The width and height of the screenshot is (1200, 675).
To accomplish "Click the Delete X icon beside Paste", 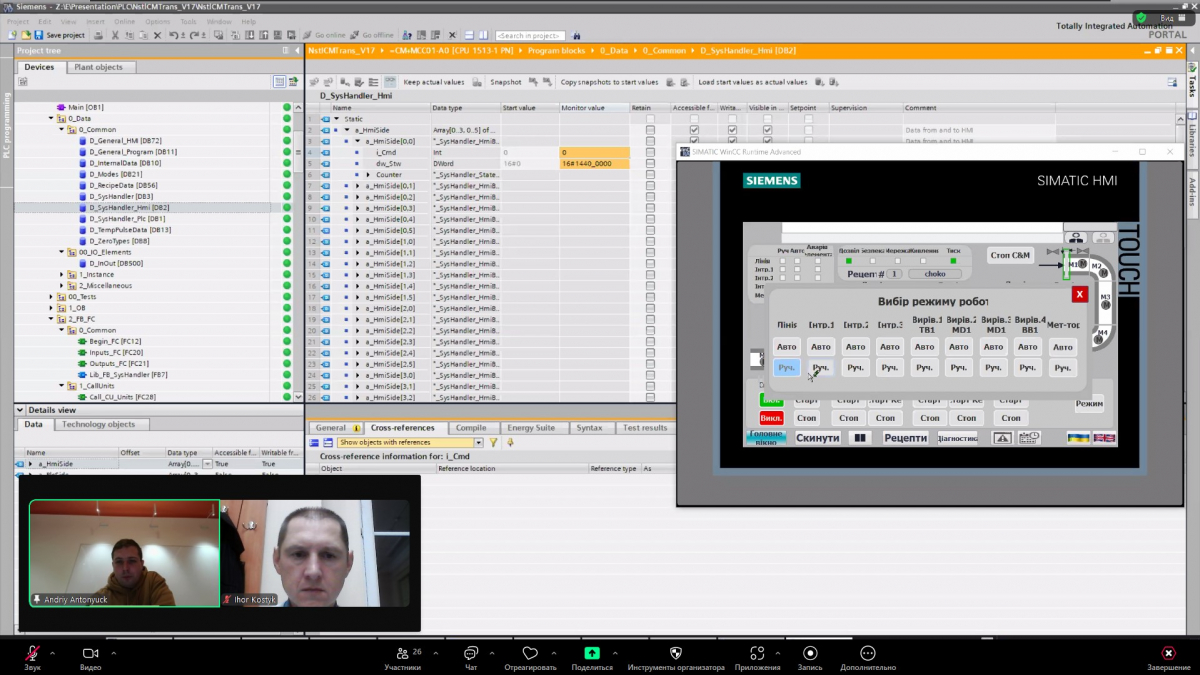I will click(157, 35).
